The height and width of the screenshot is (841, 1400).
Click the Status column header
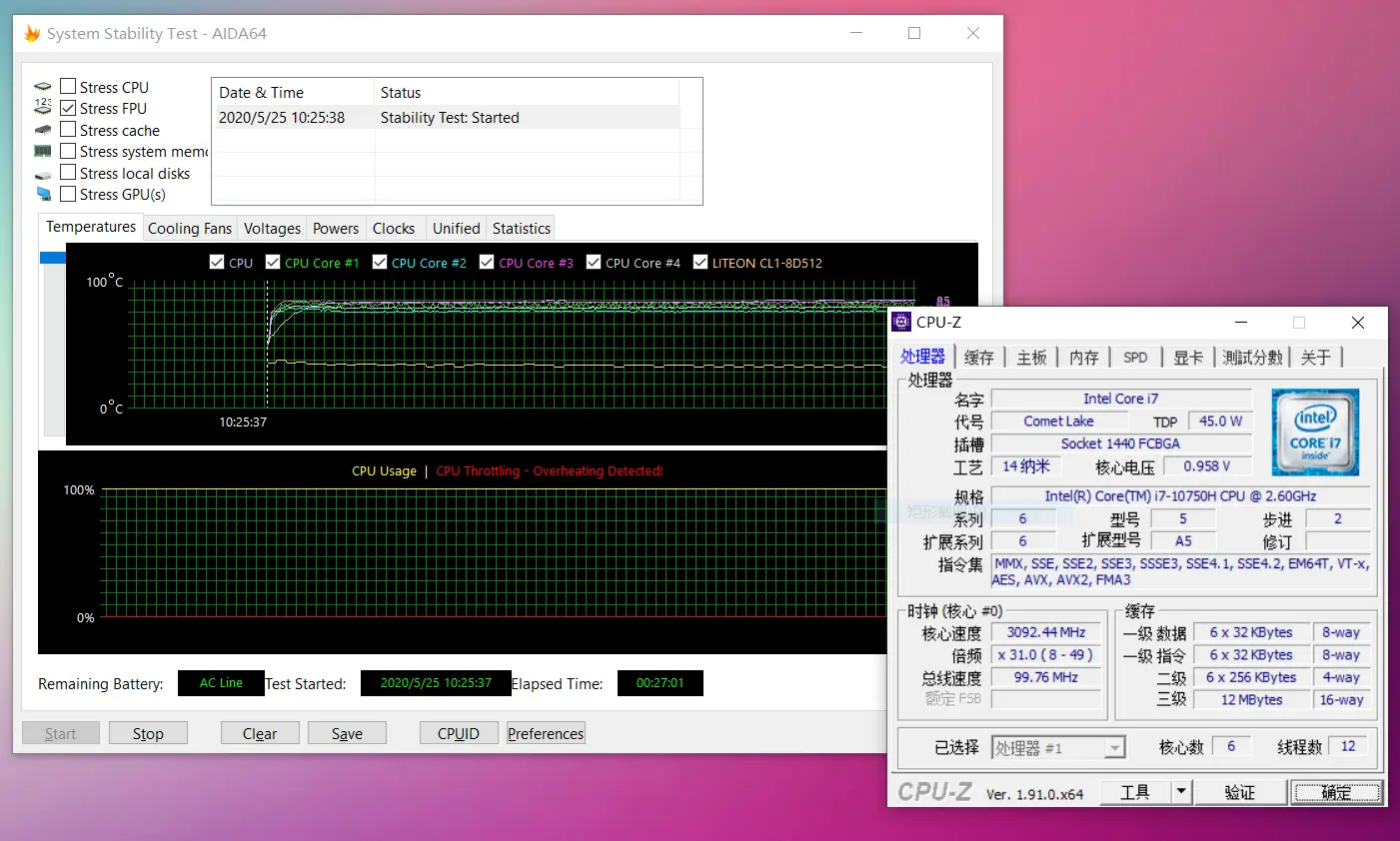click(527, 93)
